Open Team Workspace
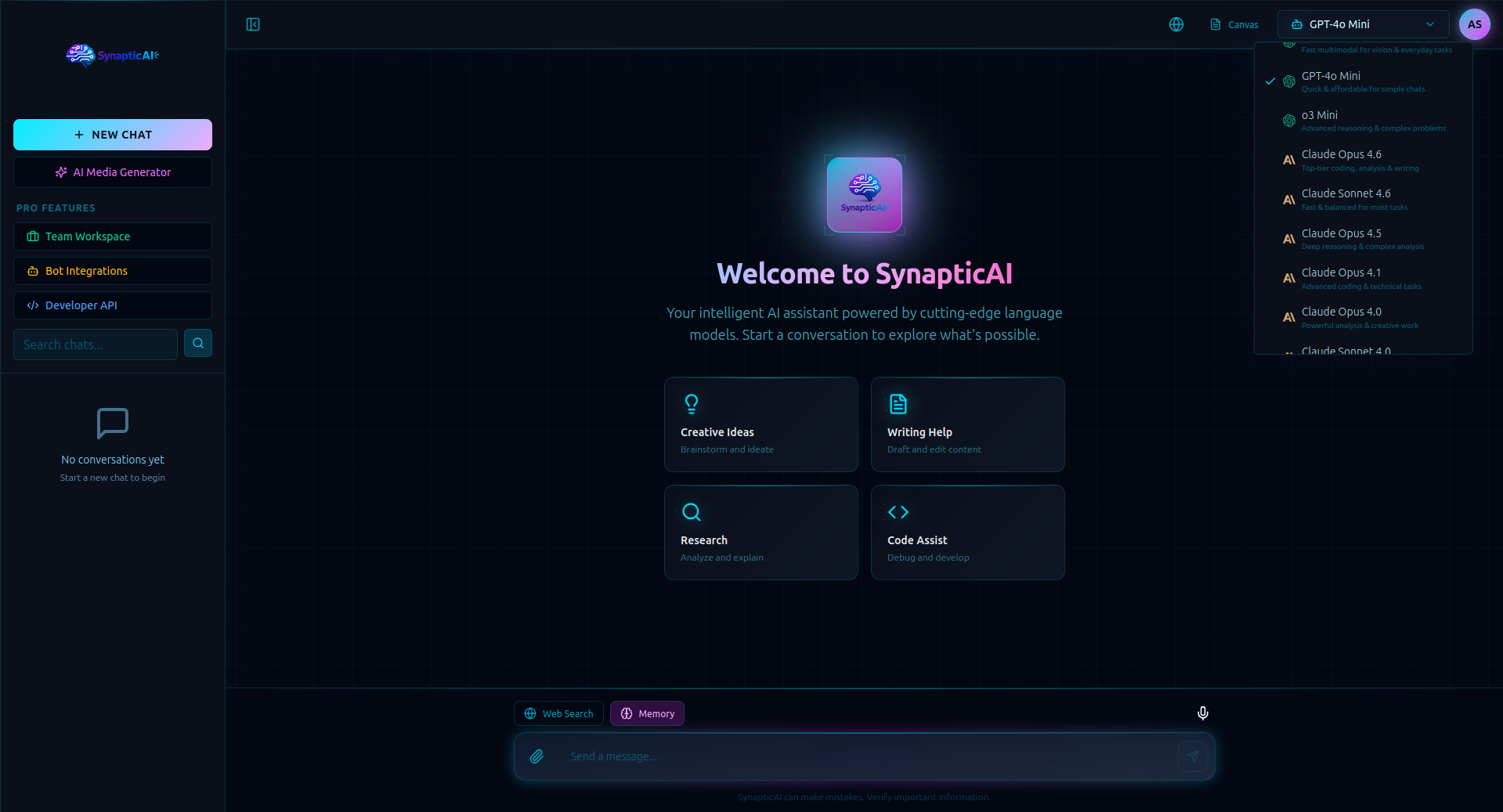 click(x=112, y=236)
